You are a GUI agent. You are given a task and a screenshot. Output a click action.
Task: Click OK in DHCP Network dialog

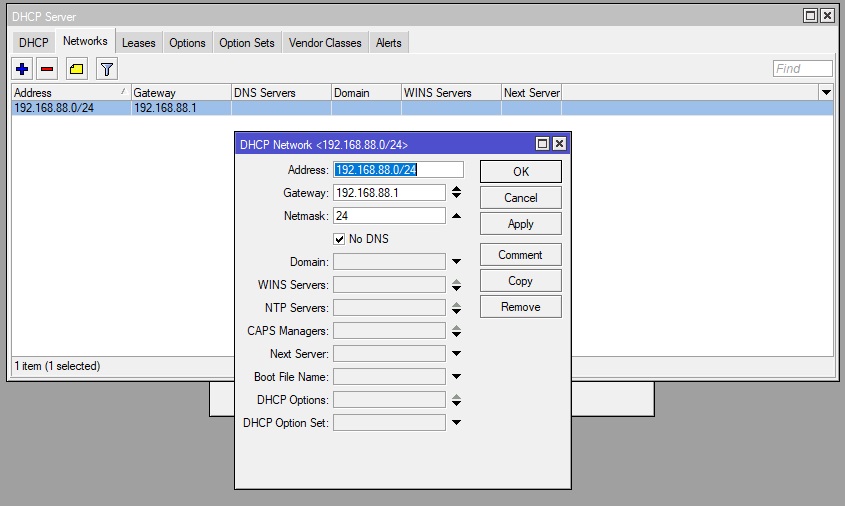coord(521,171)
